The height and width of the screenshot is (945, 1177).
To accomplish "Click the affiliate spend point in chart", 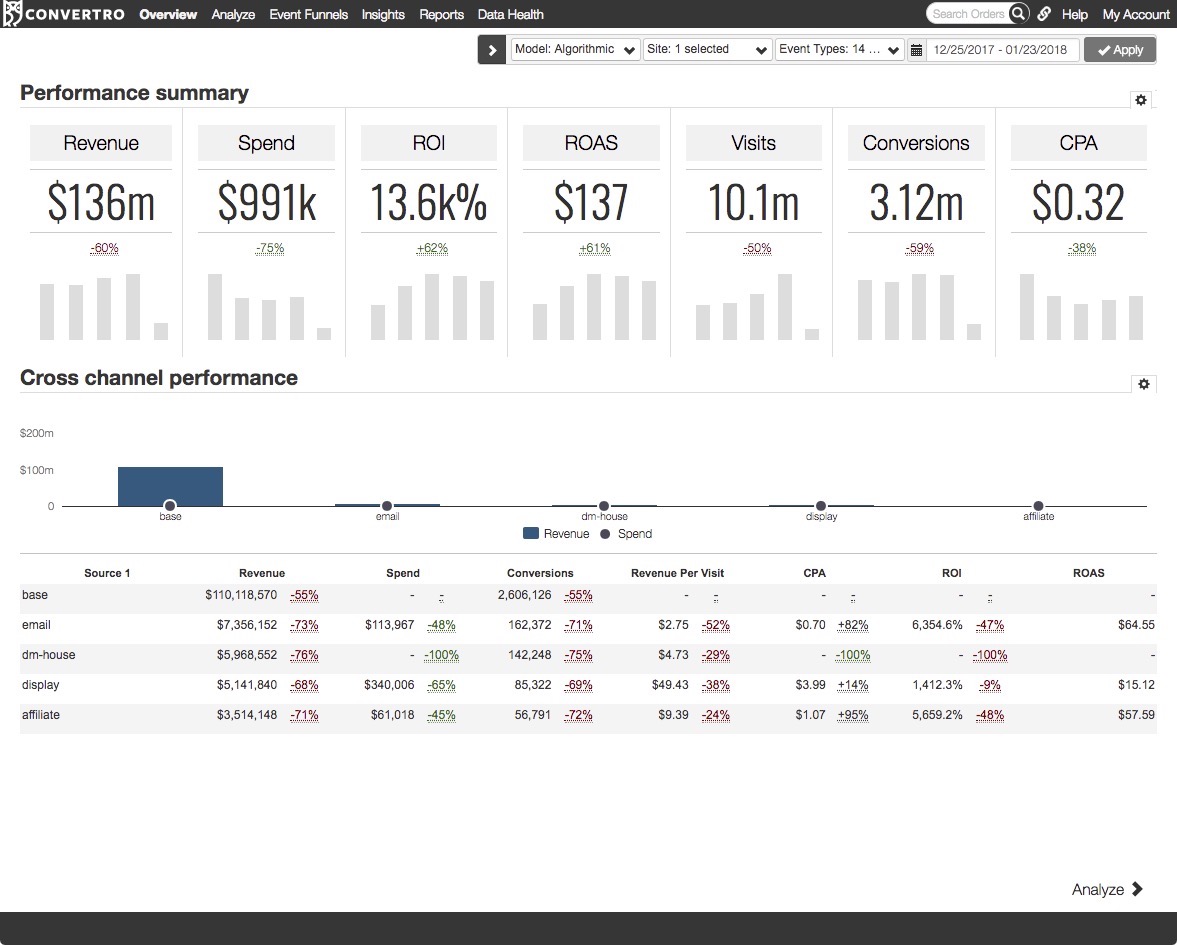I will pos(1038,506).
